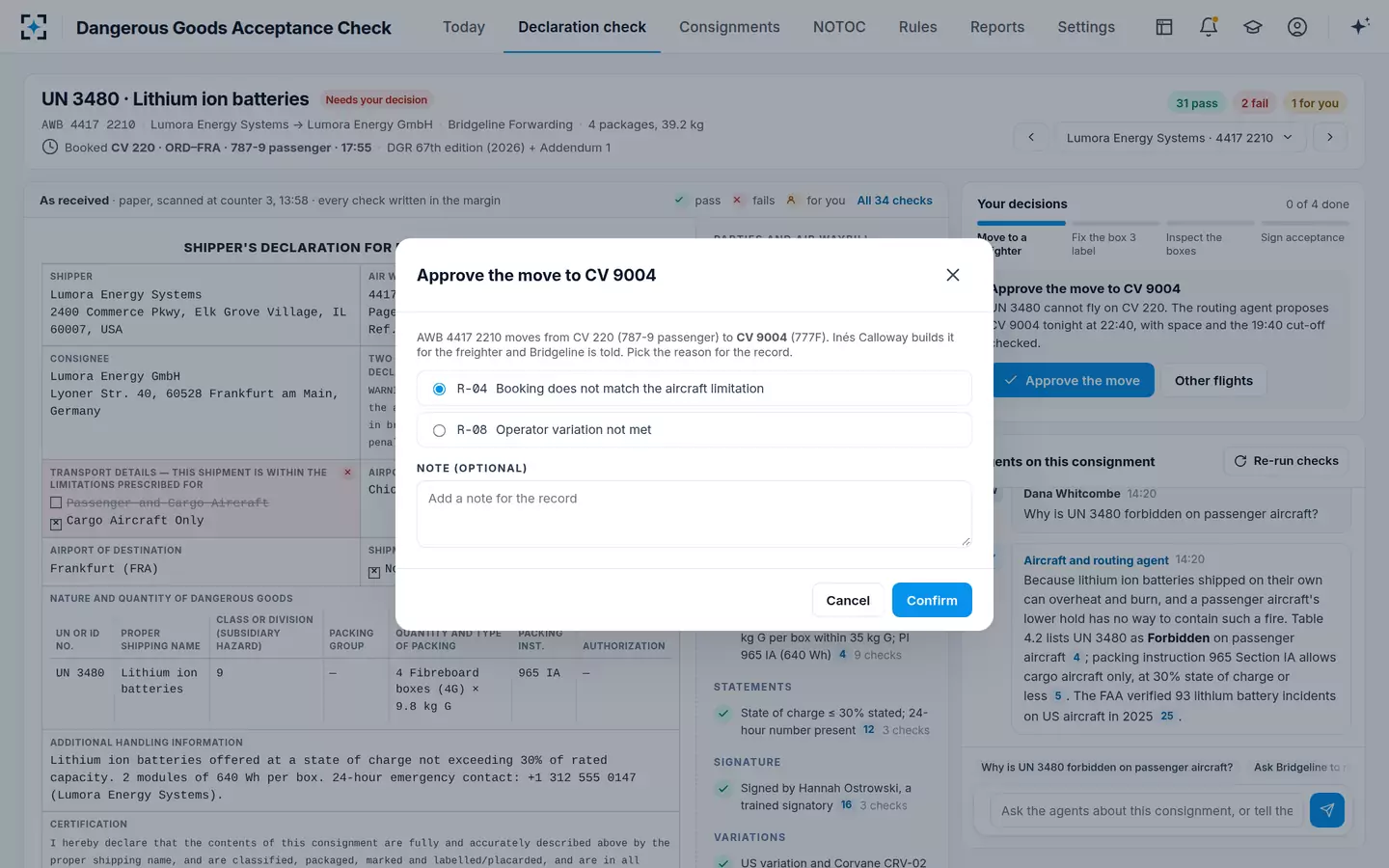Viewport: 1389px width, 868px height.
Task: Go to the next consignment
Action: click(x=1330, y=137)
